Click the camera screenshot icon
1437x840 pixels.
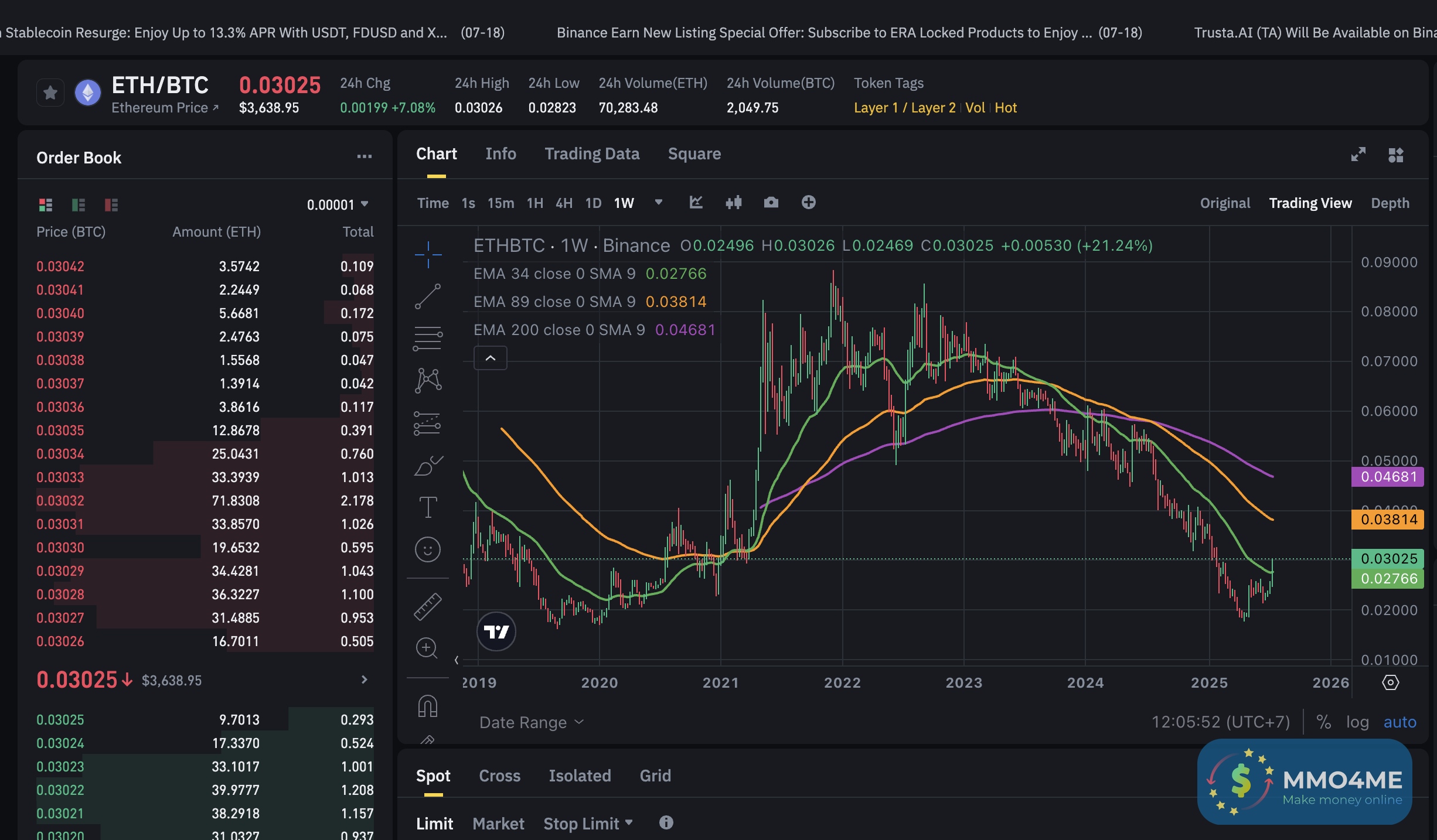771,203
